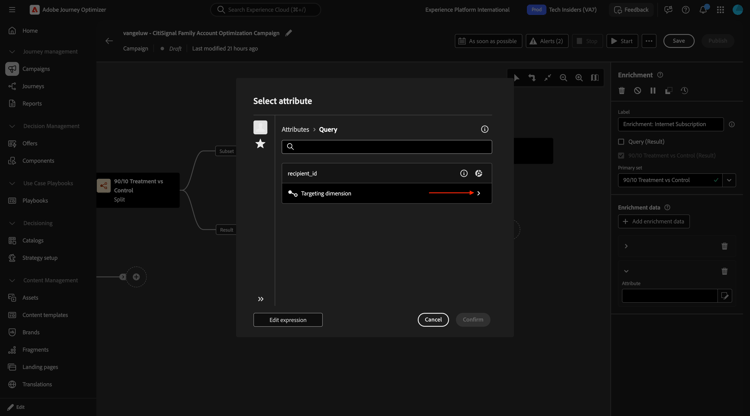Open the hamburger navigation menu

pyautogui.click(x=12, y=10)
